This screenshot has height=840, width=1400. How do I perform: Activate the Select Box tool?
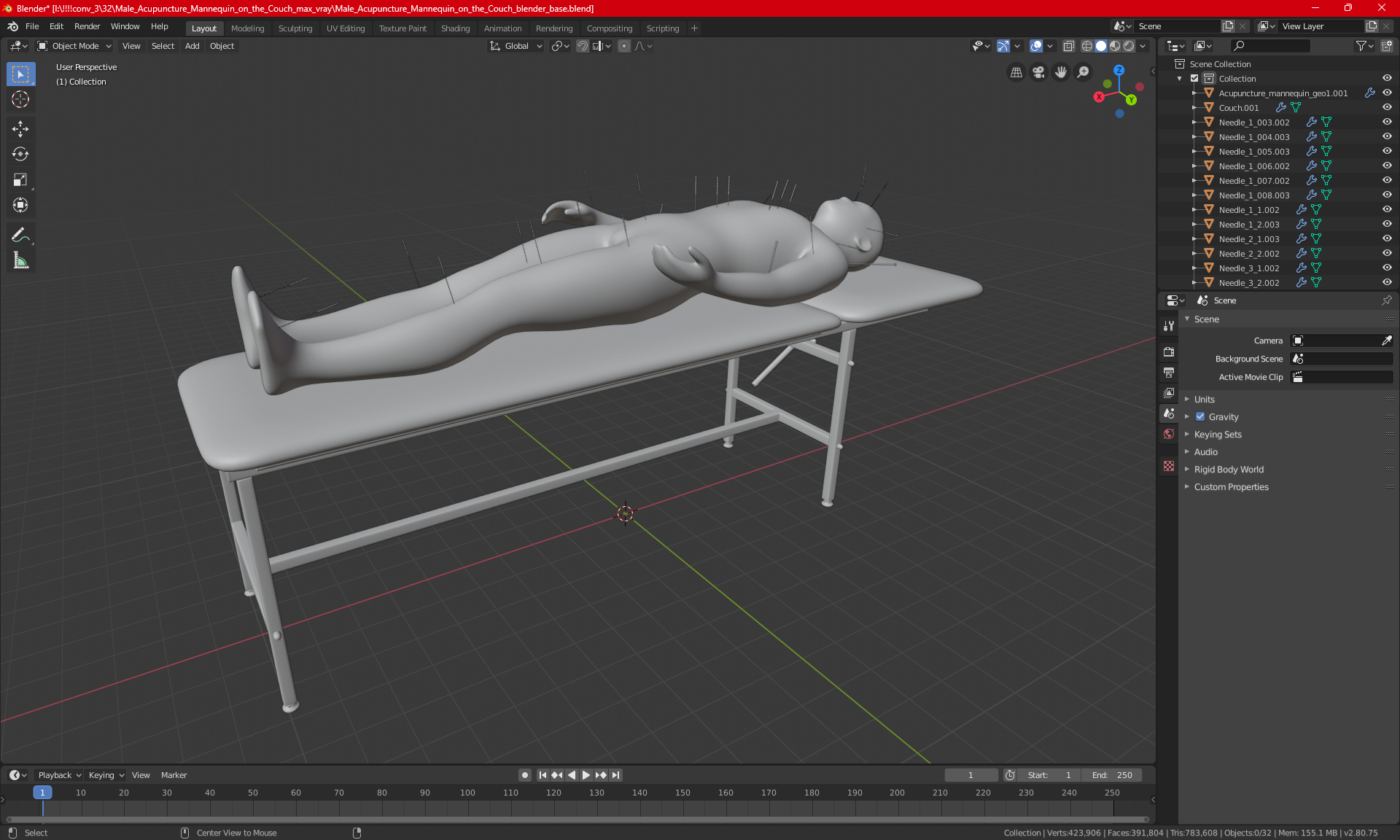tap(20, 74)
